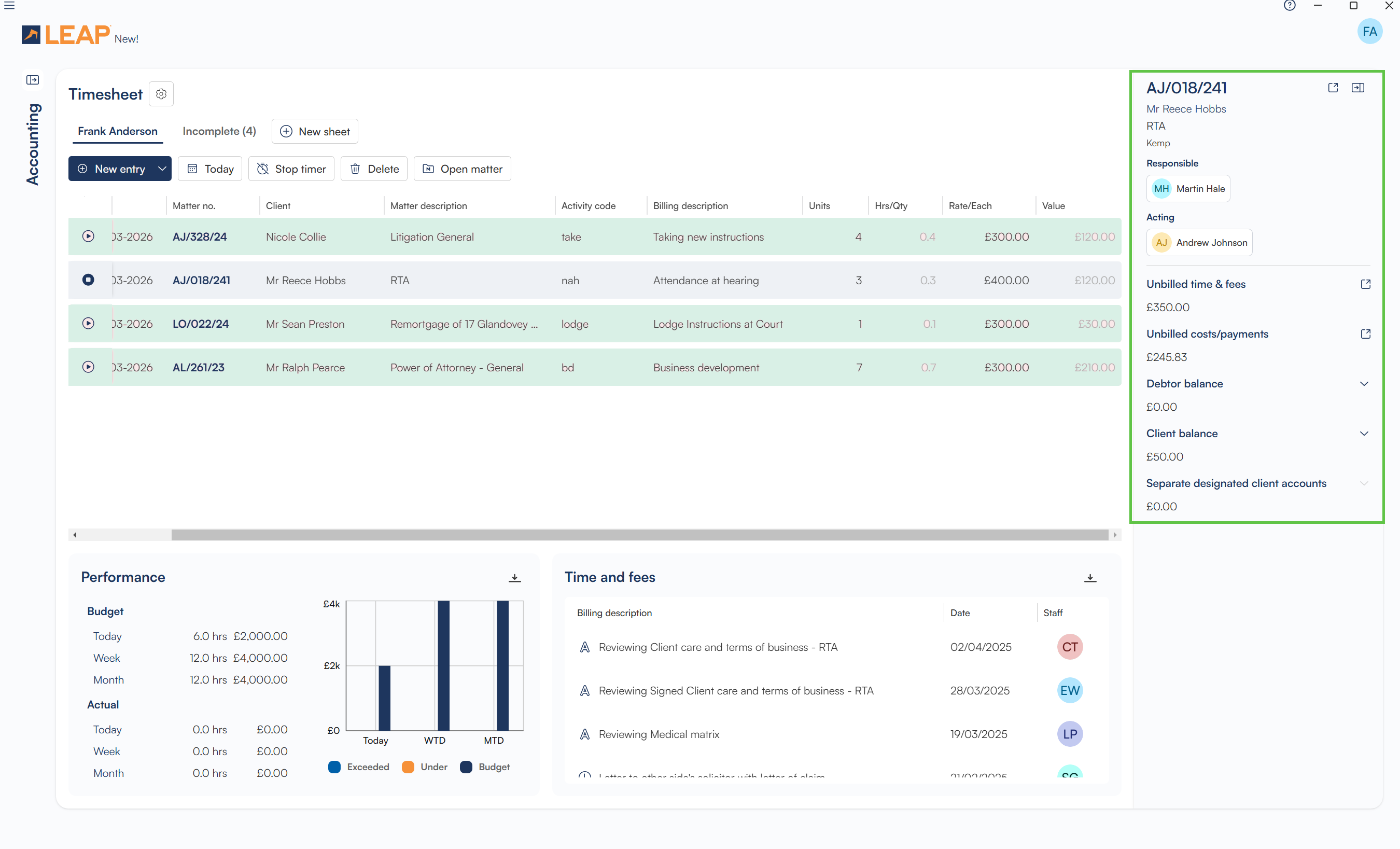Select the Frank Anderson tab
1400x849 pixels.
[118, 131]
